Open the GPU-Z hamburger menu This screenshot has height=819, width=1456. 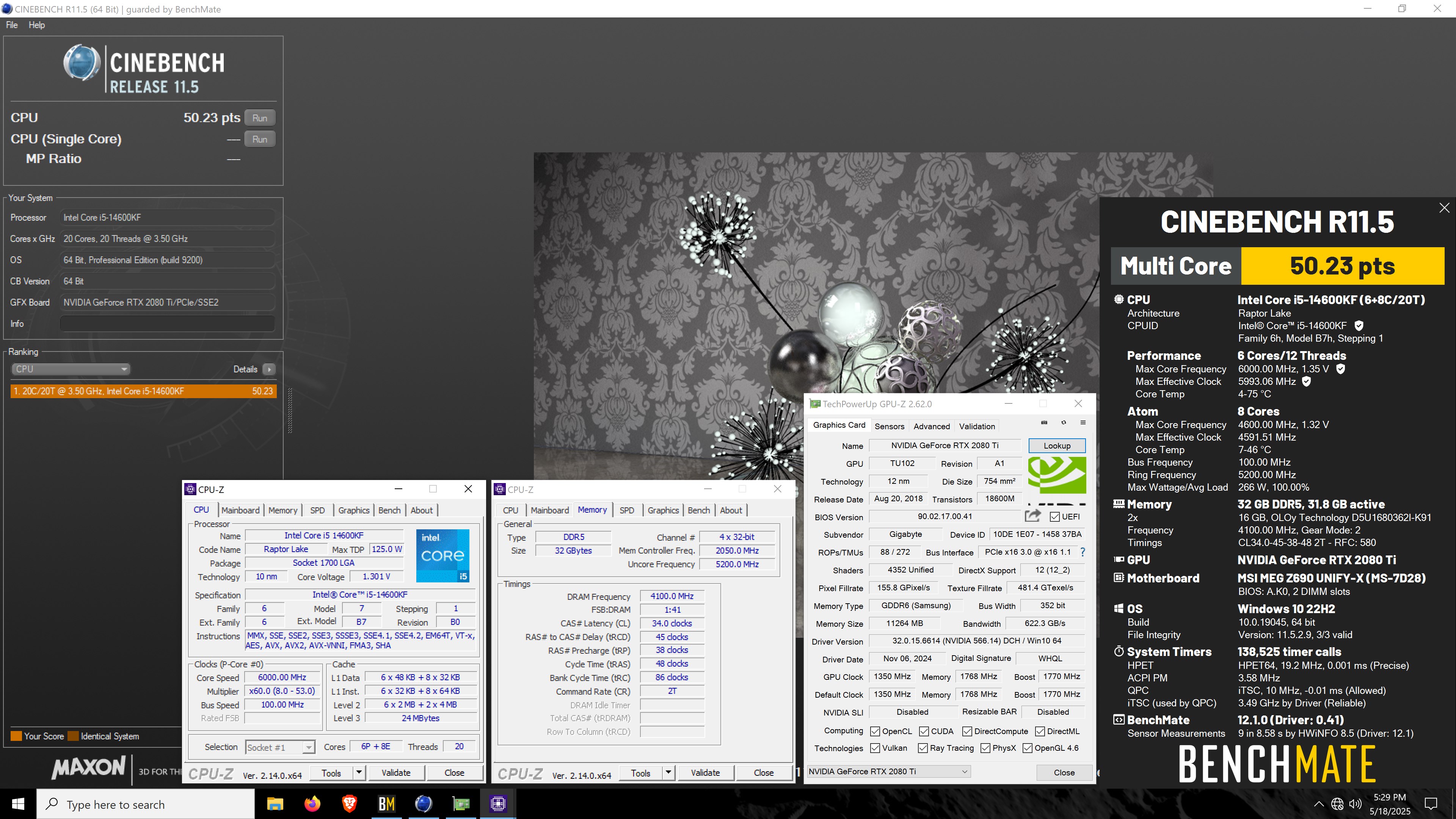(1083, 423)
